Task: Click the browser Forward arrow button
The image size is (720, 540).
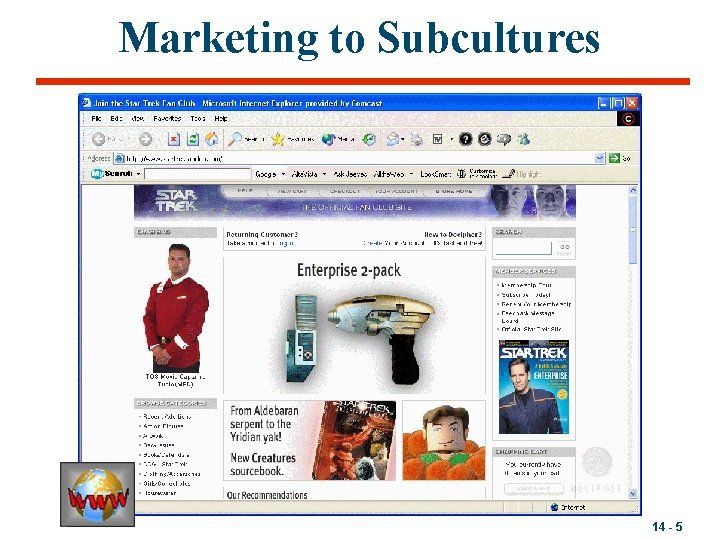Action: point(146,139)
